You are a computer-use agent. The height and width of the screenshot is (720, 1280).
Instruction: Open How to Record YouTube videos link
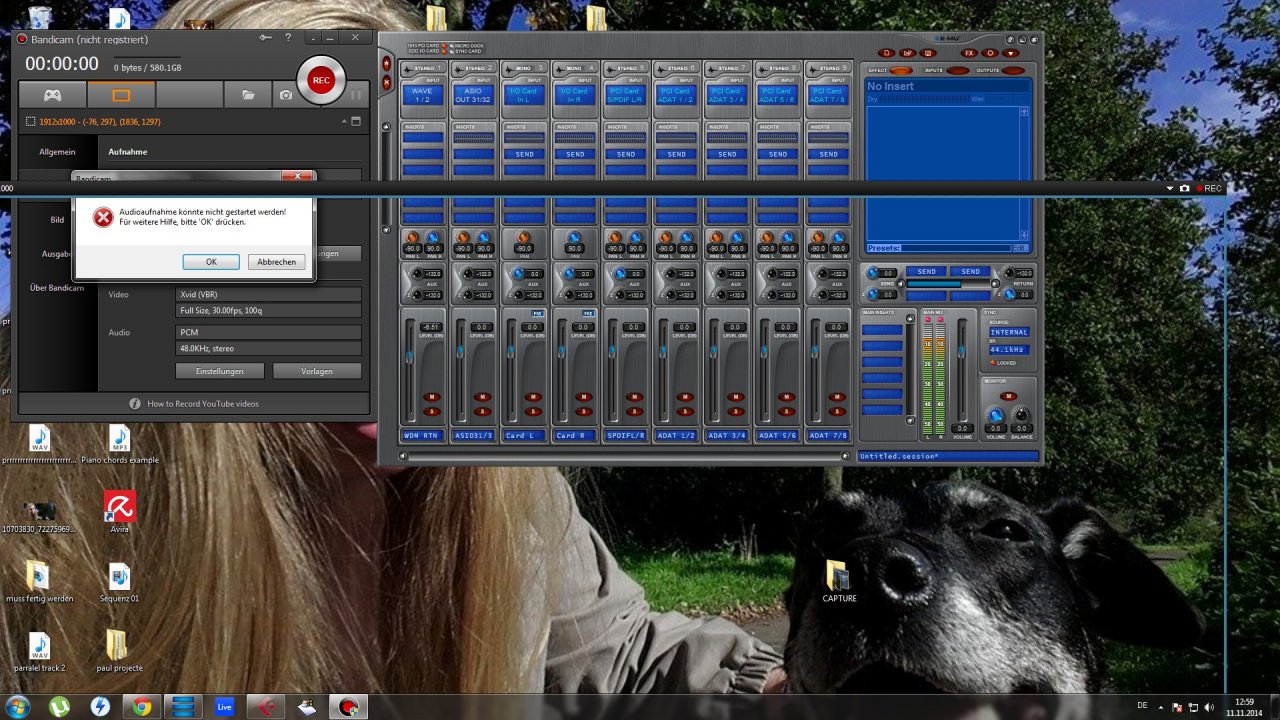tap(203, 403)
